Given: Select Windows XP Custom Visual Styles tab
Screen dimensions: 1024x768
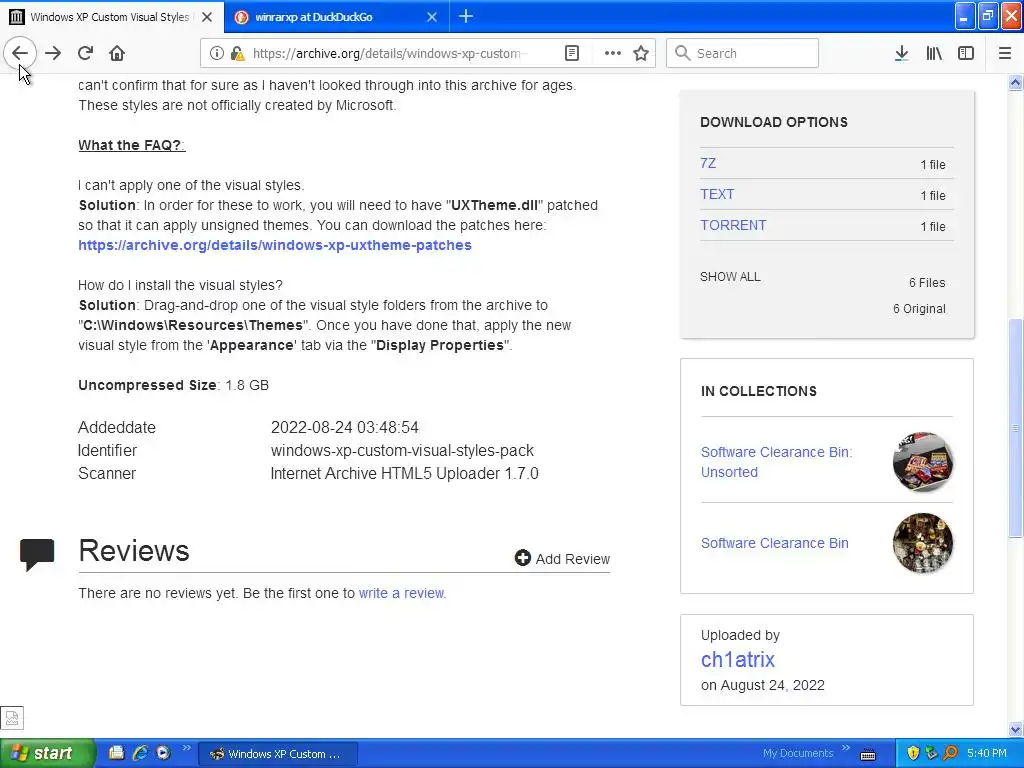Looking at the screenshot, I should pyautogui.click(x=111, y=17).
